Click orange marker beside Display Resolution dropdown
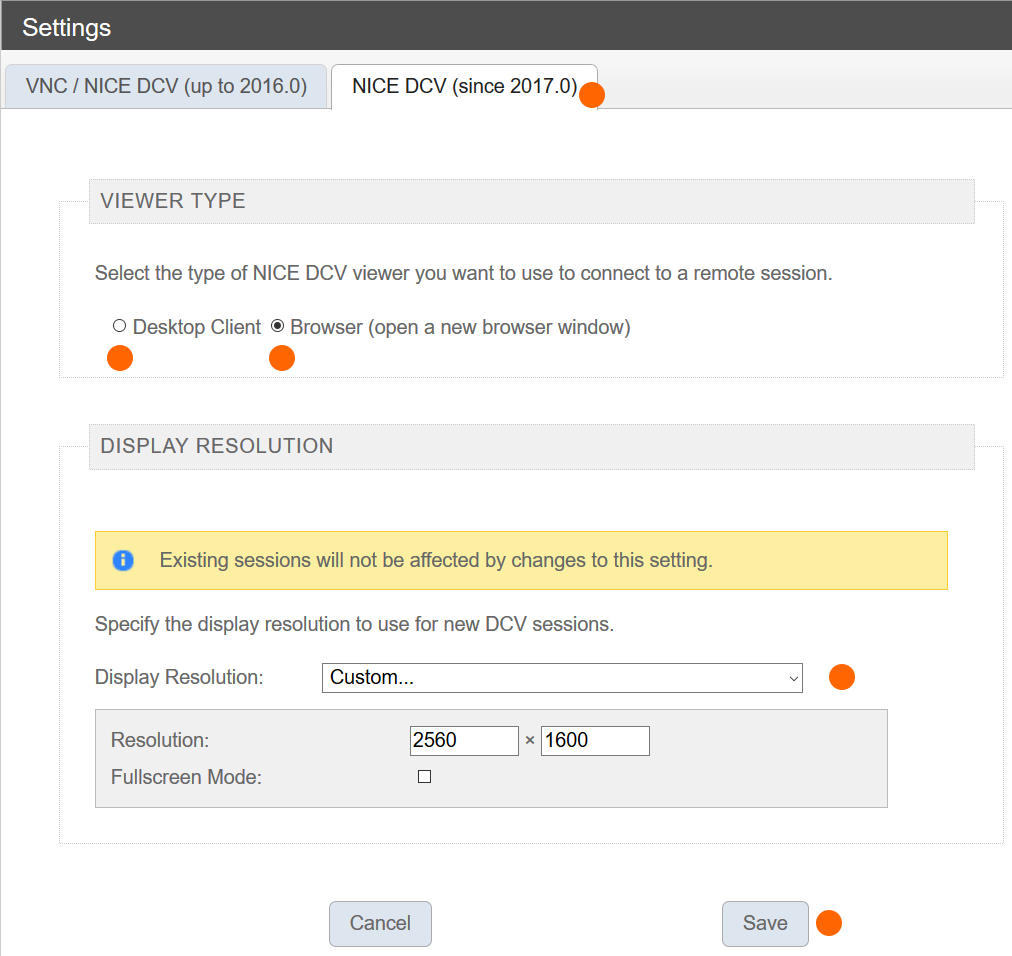Viewport: 1012px width, 956px height. (x=842, y=677)
